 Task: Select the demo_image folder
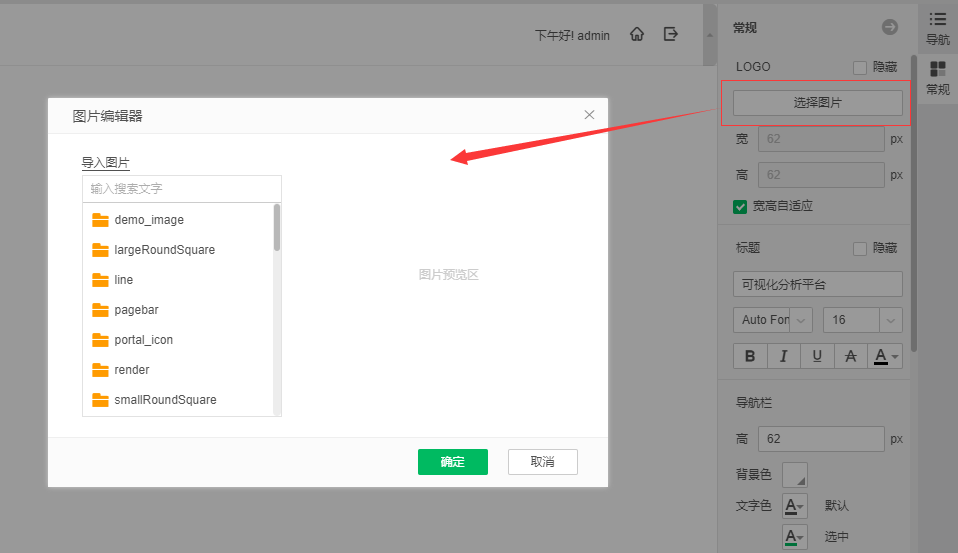pyautogui.click(x=178, y=220)
